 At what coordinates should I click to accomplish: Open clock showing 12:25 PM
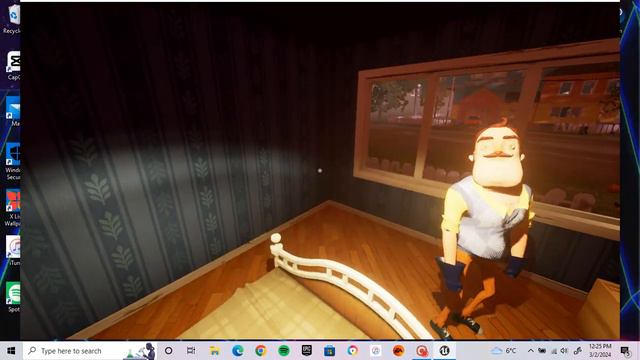tap(600, 350)
